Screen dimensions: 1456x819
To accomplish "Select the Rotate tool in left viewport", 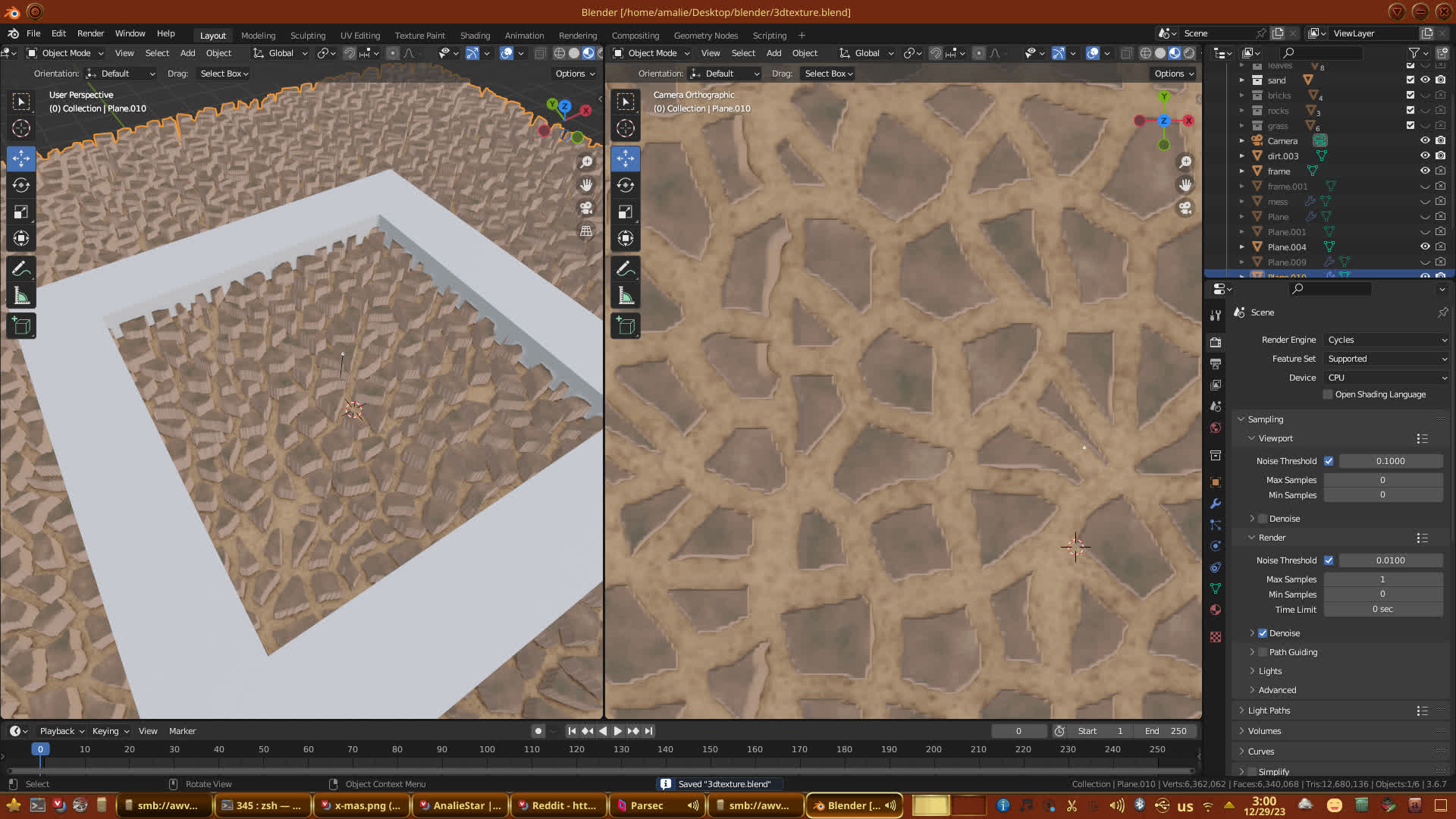I will click(21, 185).
